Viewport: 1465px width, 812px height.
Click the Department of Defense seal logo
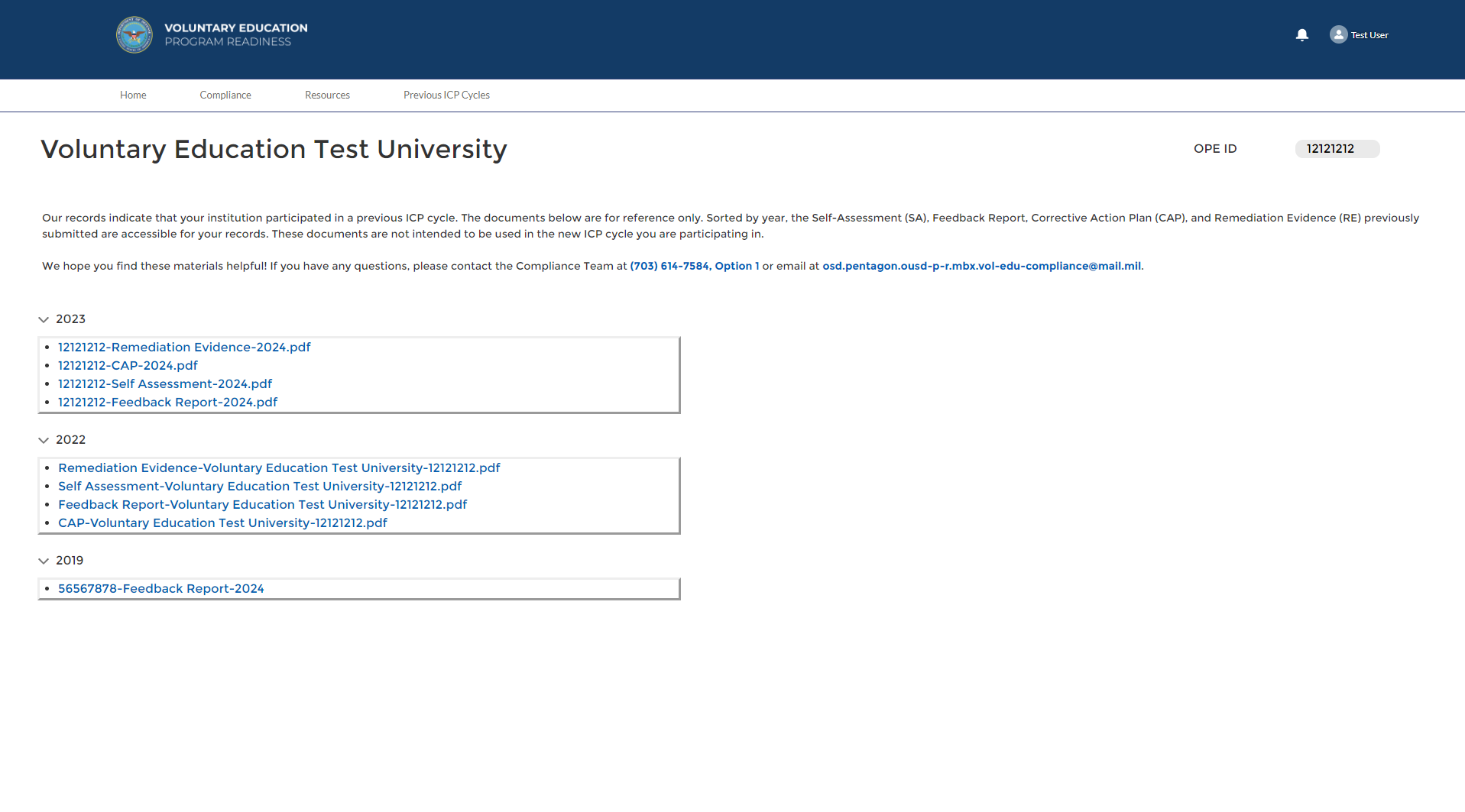135,35
